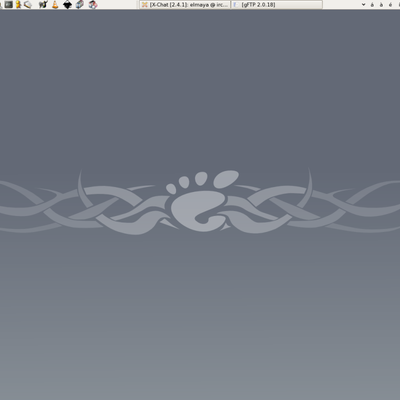Image resolution: width=400 pixels, height=400 pixels.
Task: Click the grey disc launcher icon
Action: click(x=28, y=4)
